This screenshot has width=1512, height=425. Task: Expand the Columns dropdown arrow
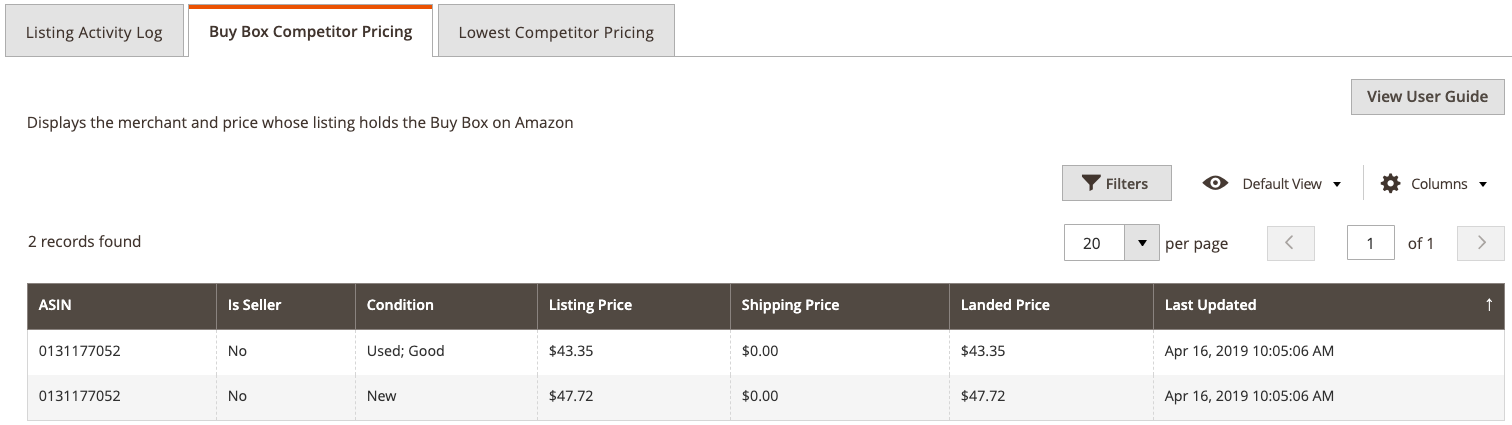point(1483,184)
